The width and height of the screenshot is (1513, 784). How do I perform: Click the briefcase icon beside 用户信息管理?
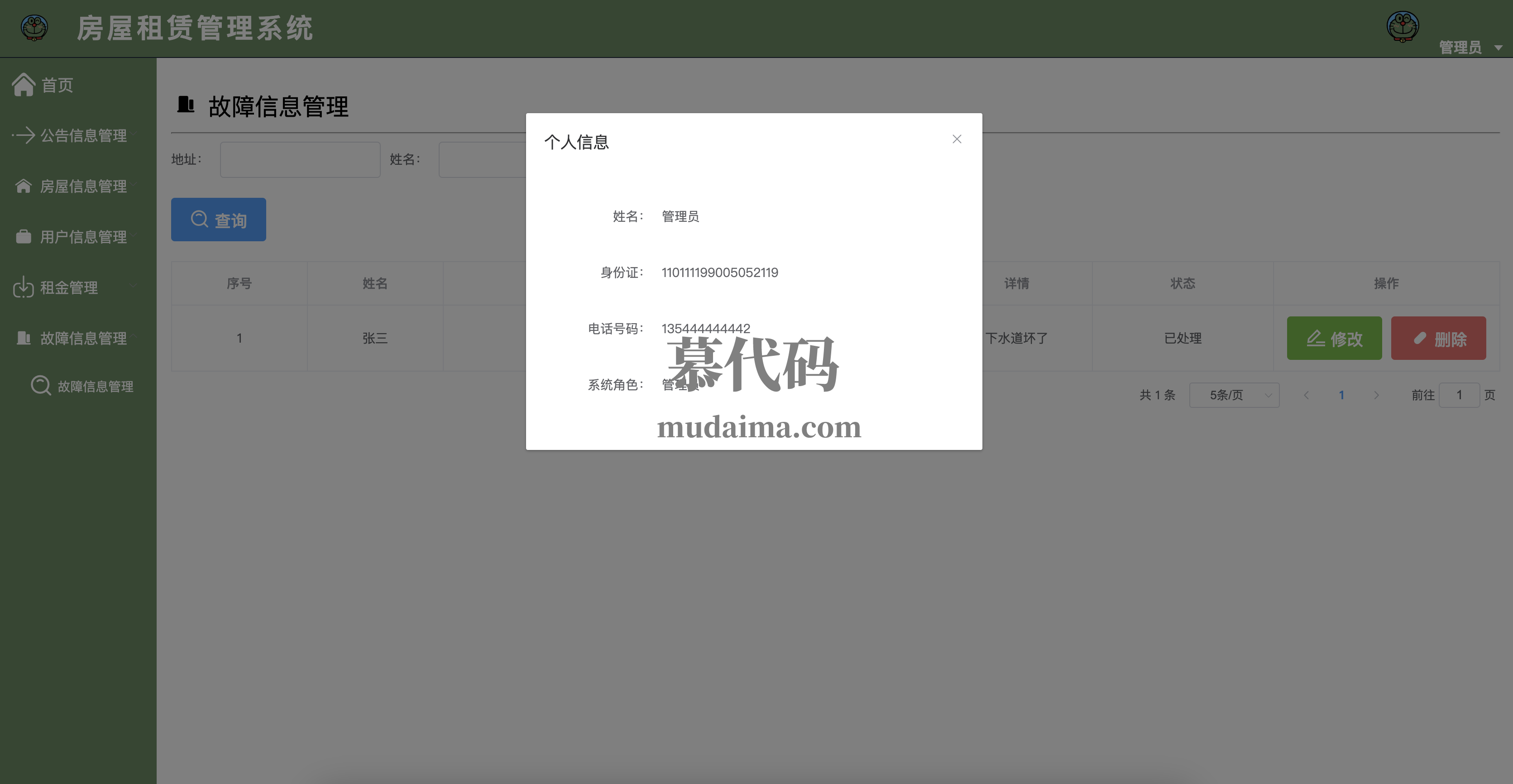coord(24,237)
